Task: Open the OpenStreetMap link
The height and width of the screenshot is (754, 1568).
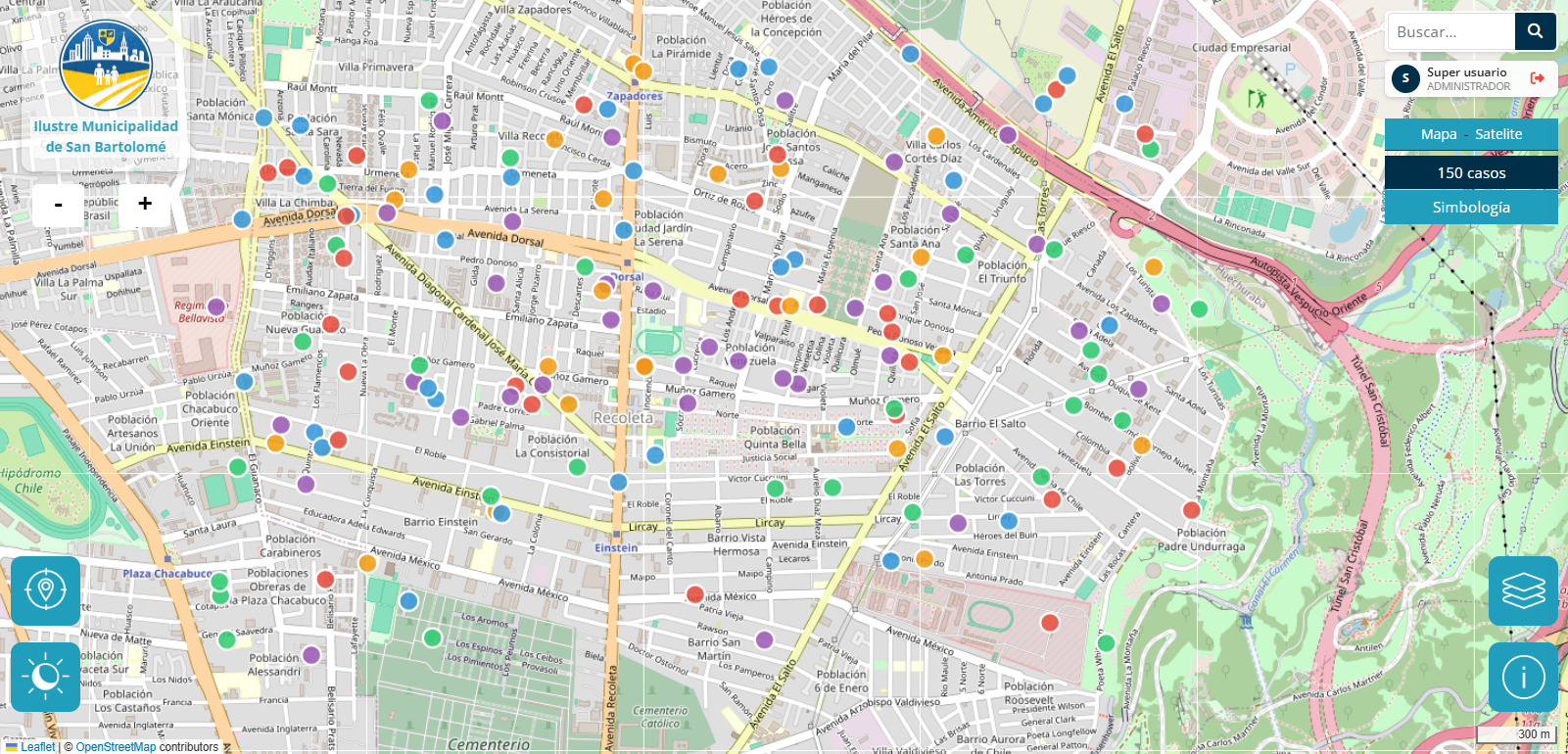Action: click(x=116, y=747)
